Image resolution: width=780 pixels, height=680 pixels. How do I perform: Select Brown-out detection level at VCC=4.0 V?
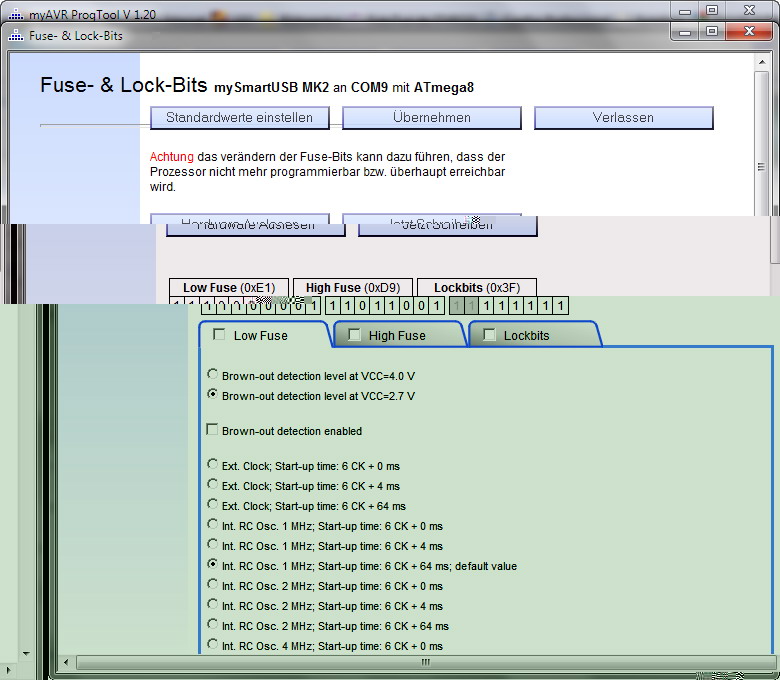click(x=212, y=375)
